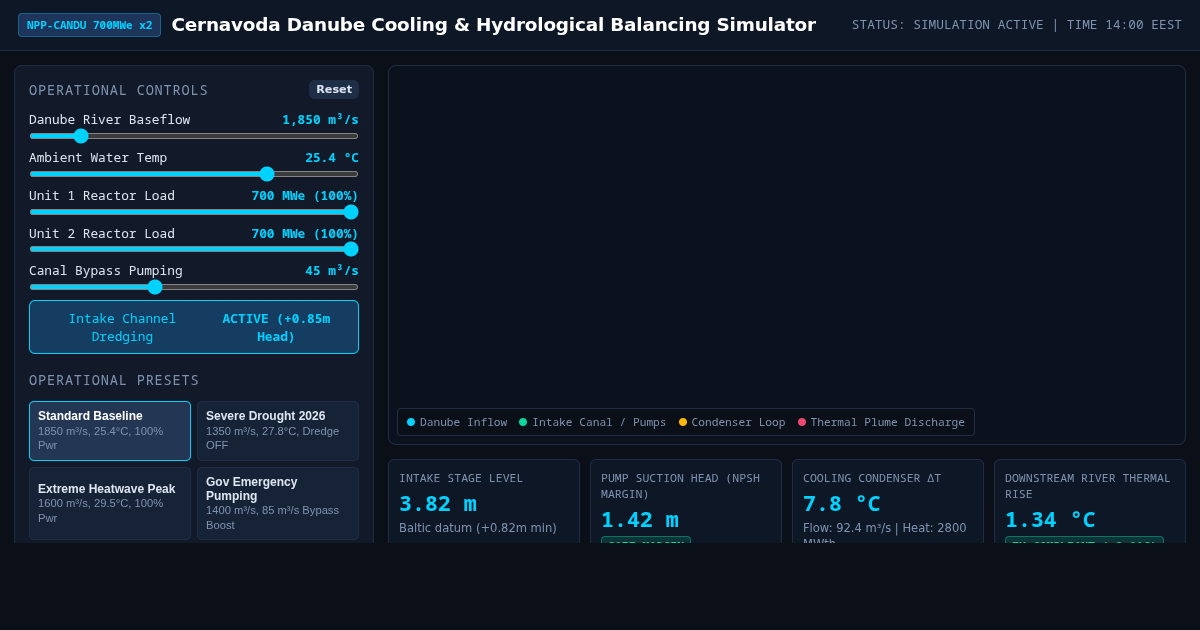
Task: Click the NPP-CANDU 700MWe x2 badge
Action: (89, 25)
